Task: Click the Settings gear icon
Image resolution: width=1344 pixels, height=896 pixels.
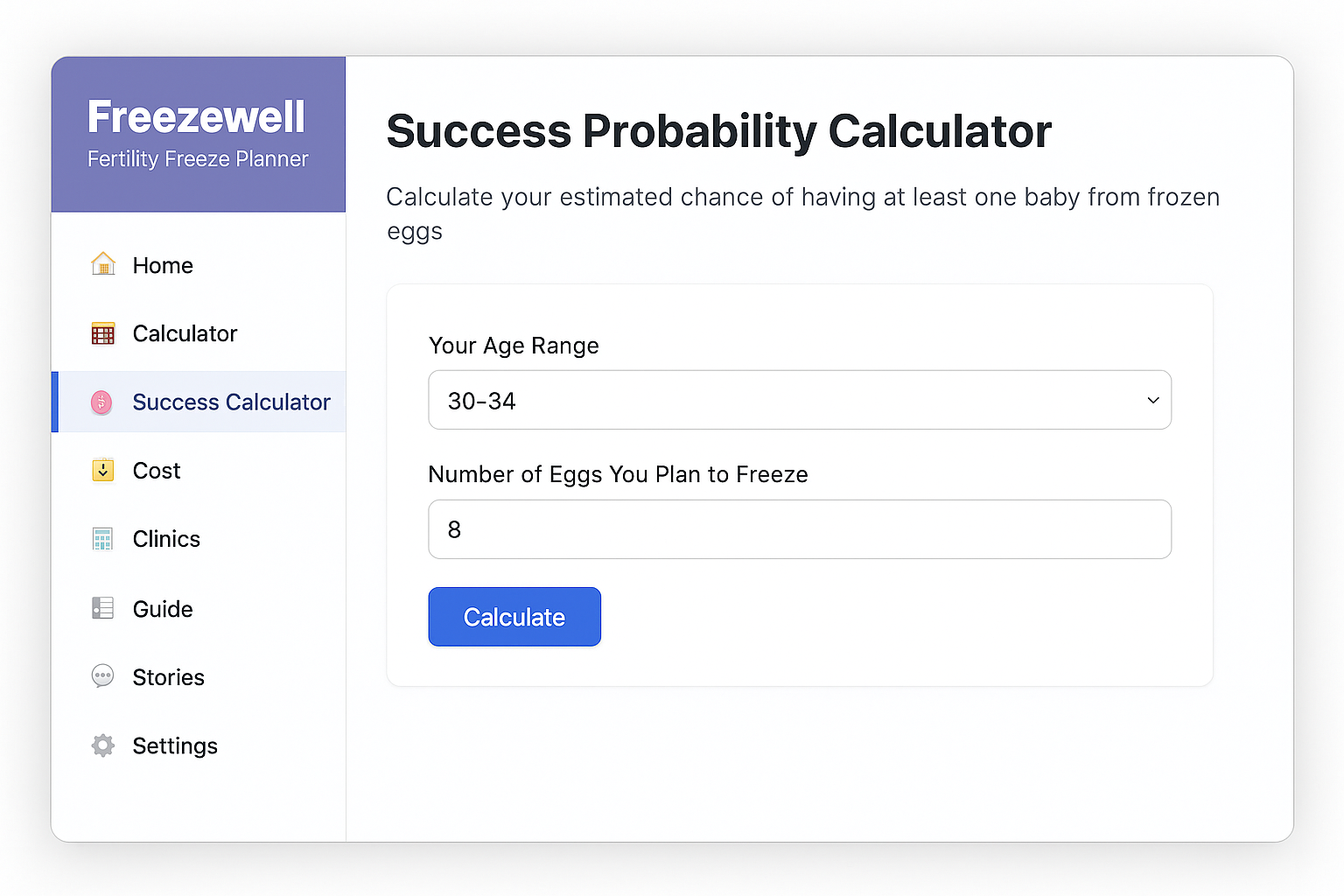Action: 102,745
